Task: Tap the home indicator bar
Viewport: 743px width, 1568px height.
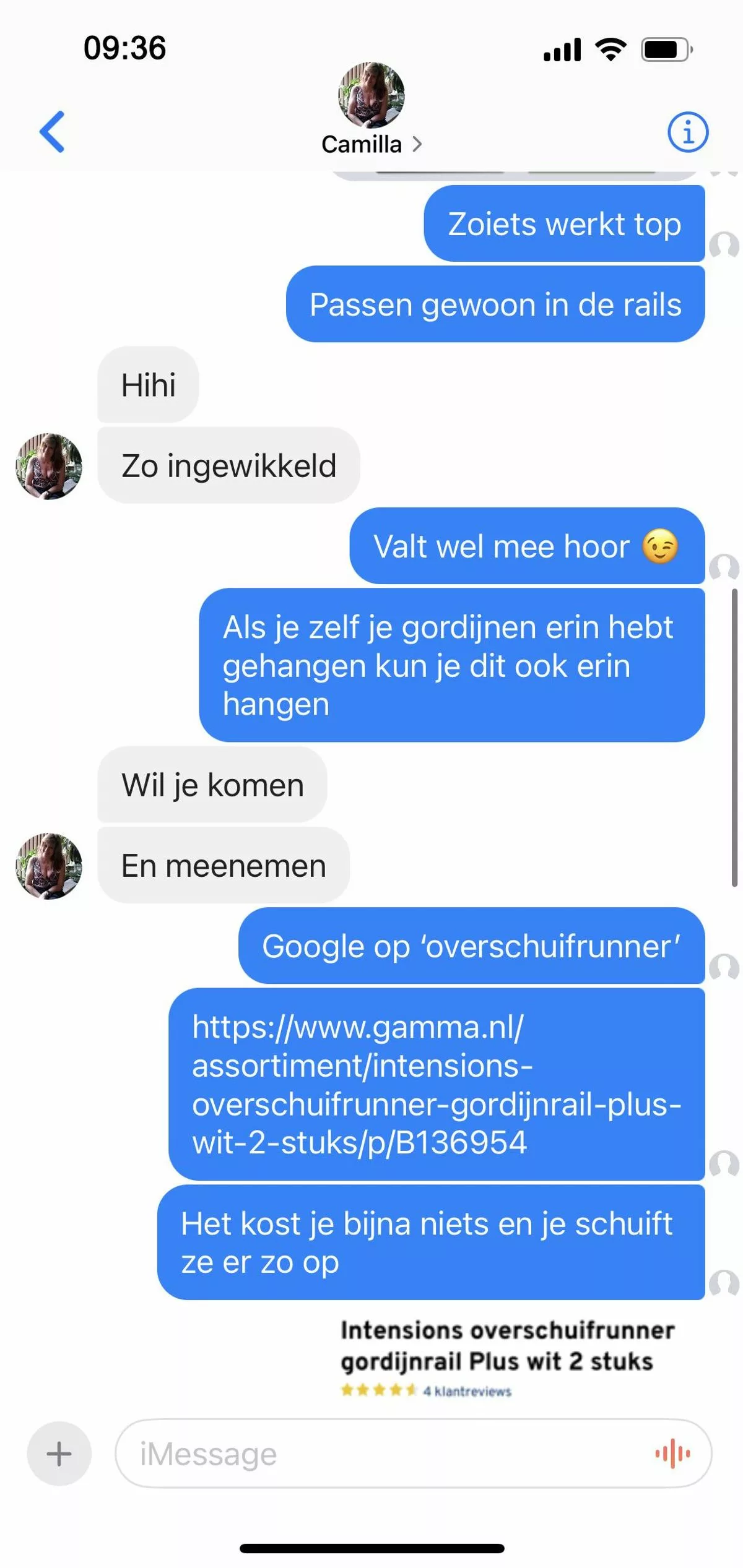Action: 371,1548
